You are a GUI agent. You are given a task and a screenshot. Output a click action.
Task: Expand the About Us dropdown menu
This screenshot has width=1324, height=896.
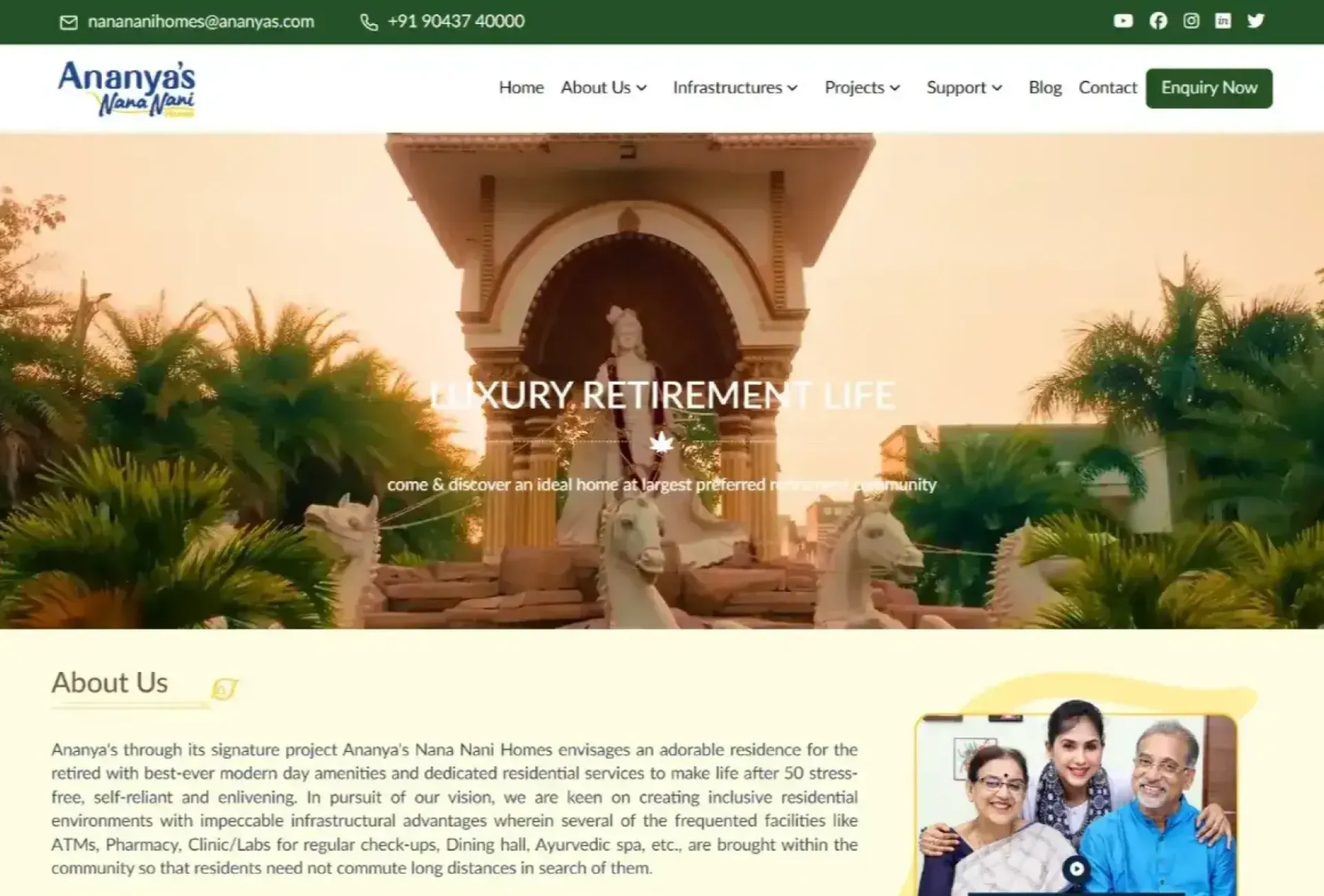603,88
